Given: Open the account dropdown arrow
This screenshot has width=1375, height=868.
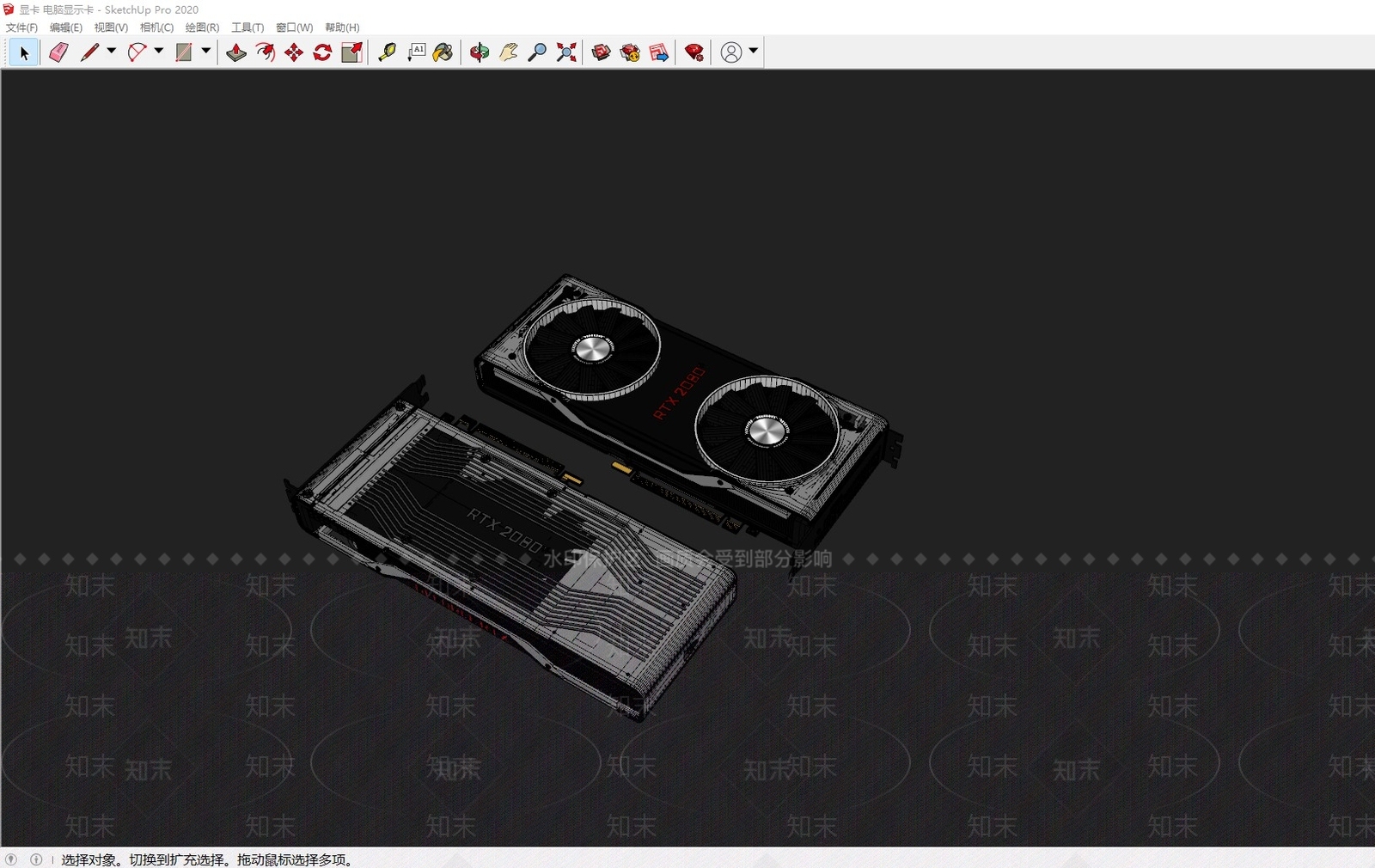Looking at the screenshot, I should click(x=754, y=52).
